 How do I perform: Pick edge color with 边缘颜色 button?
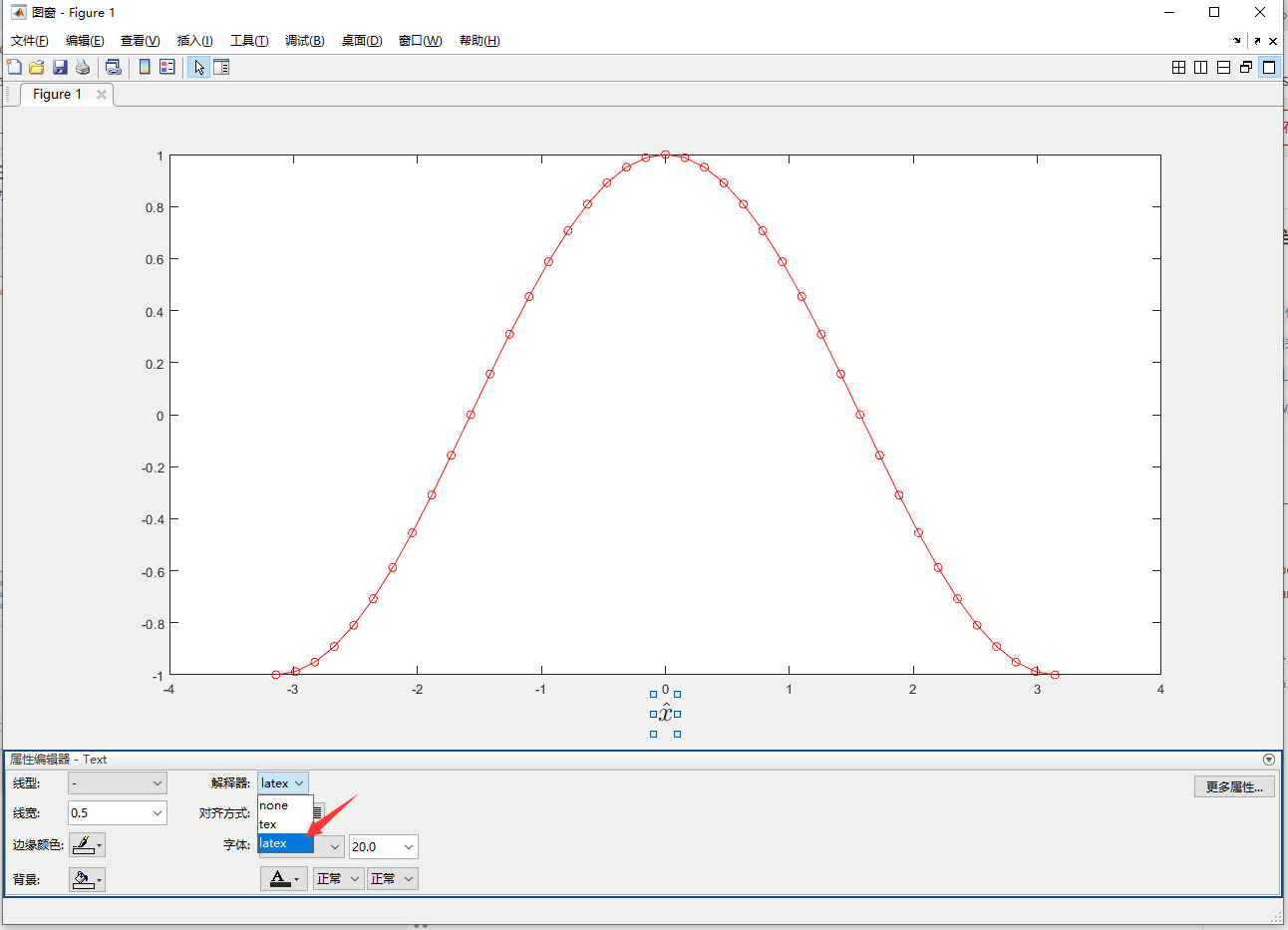pos(87,845)
